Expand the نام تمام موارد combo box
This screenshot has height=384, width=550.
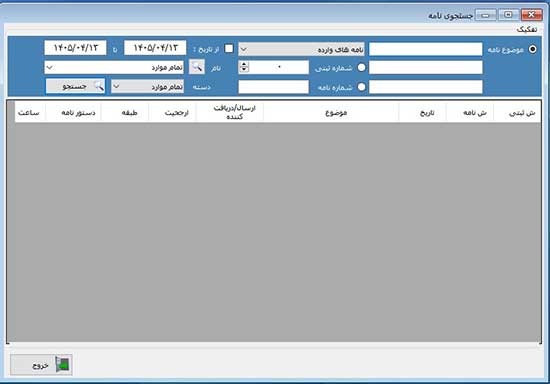(114, 67)
